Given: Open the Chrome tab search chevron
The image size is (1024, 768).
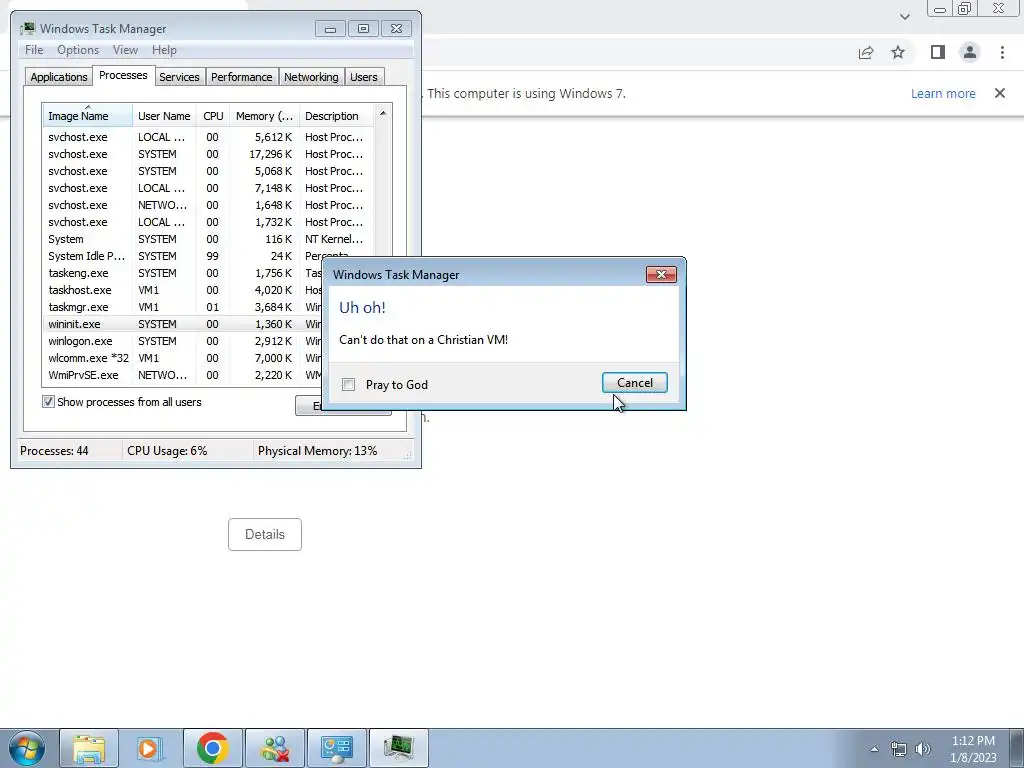Looking at the screenshot, I should [904, 17].
